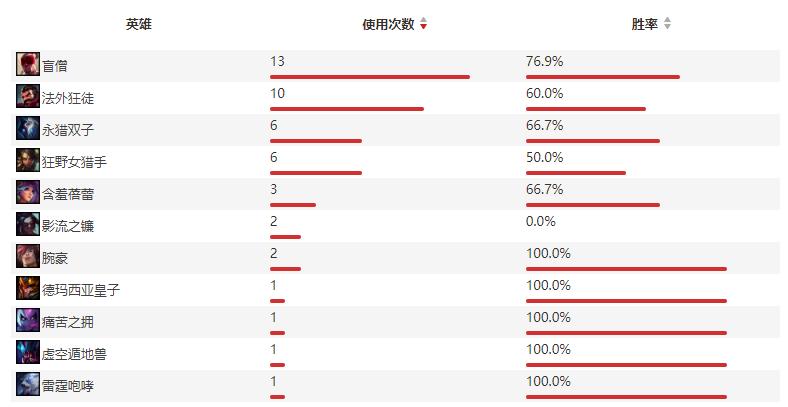788x407 pixels.
Task: Sort by the 胜率 column header
Action: tap(645, 24)
